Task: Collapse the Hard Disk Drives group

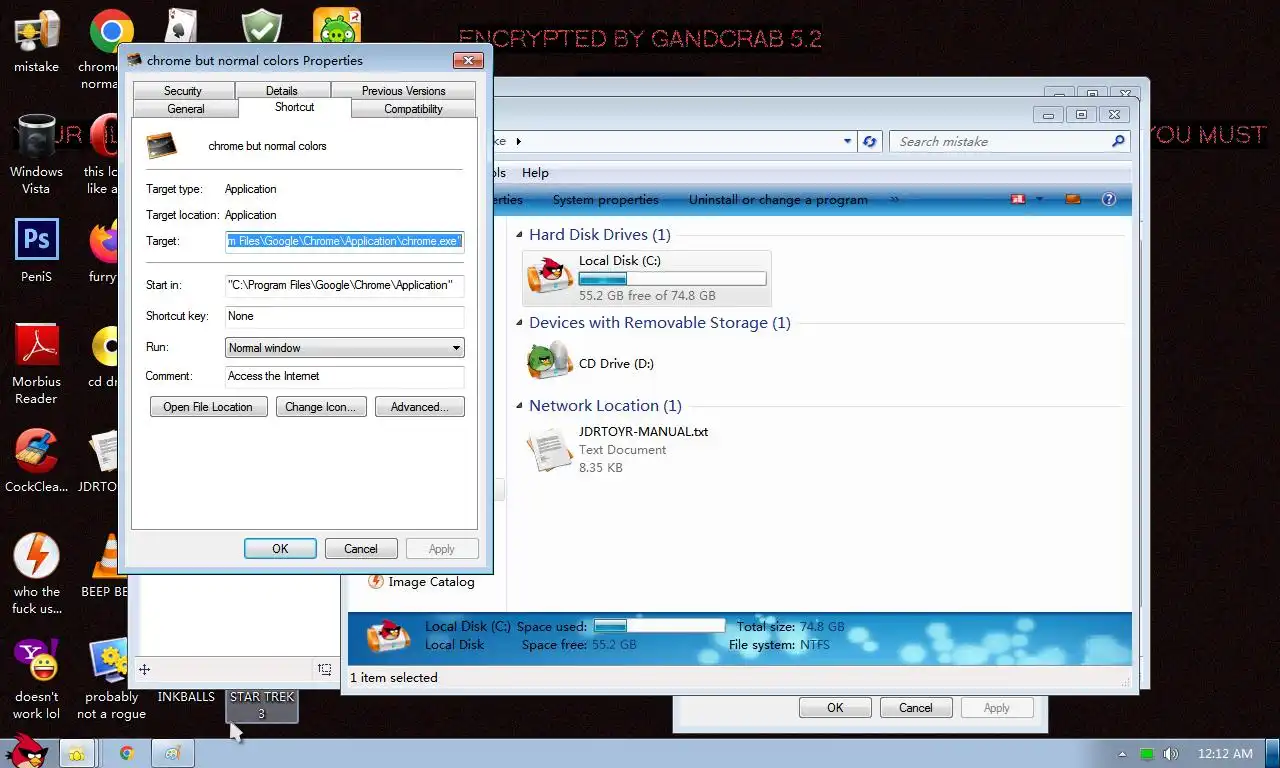Action: click(x=519, y=235)
